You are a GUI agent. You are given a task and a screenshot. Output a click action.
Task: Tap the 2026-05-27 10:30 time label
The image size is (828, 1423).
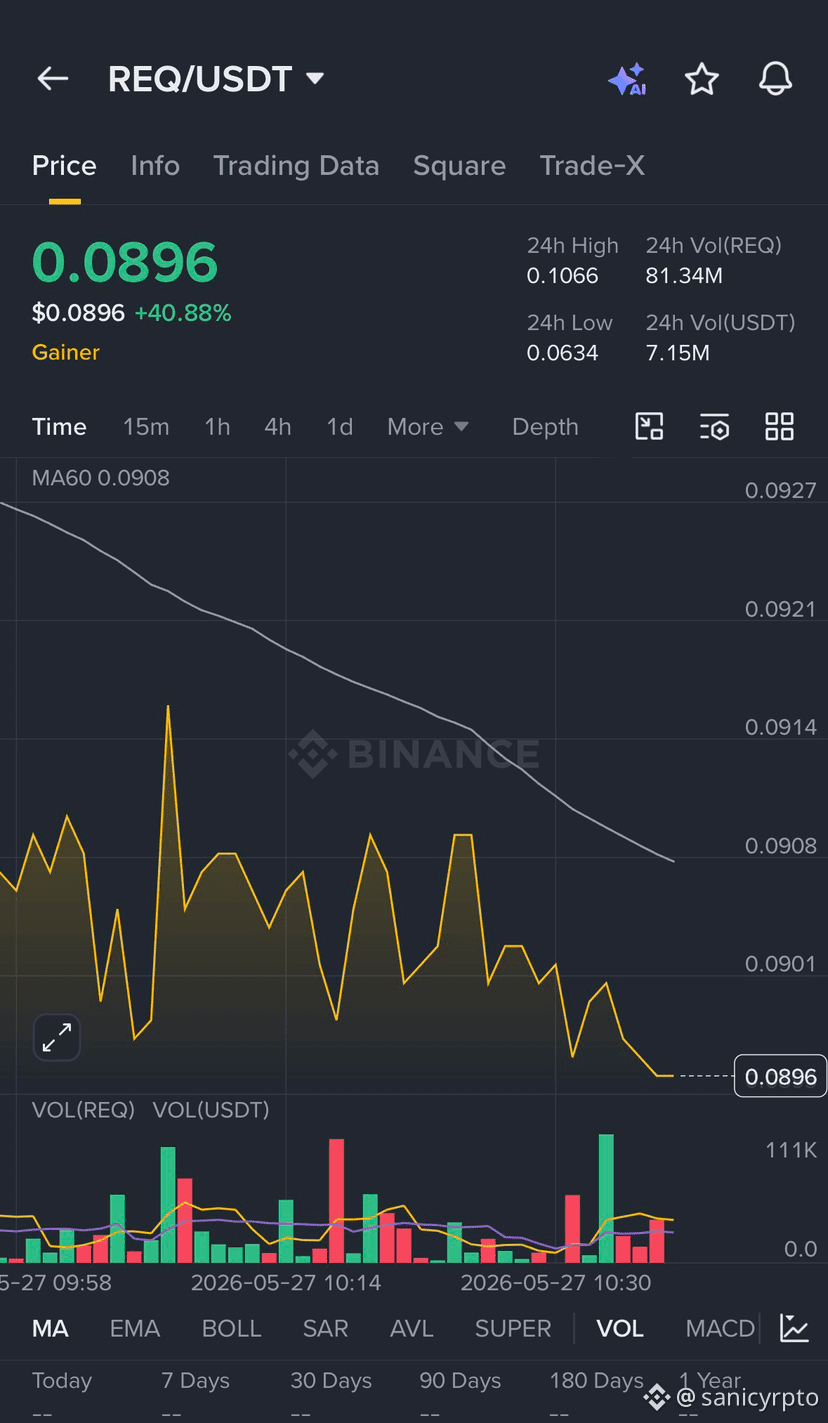pyautogui.click(x=556, y=1282)
